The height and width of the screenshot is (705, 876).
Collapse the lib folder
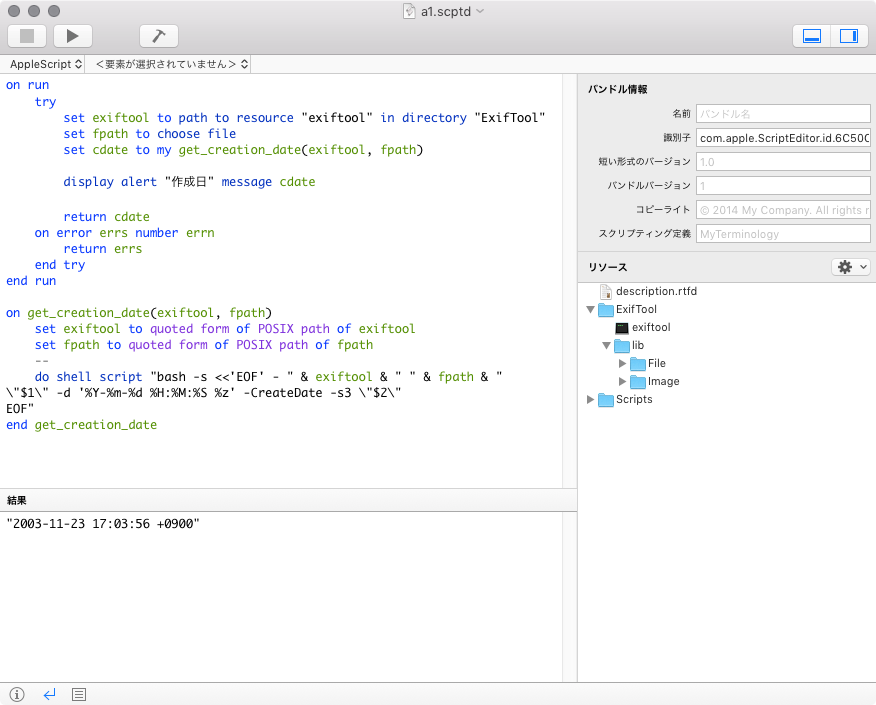click(x=606, y=346)
